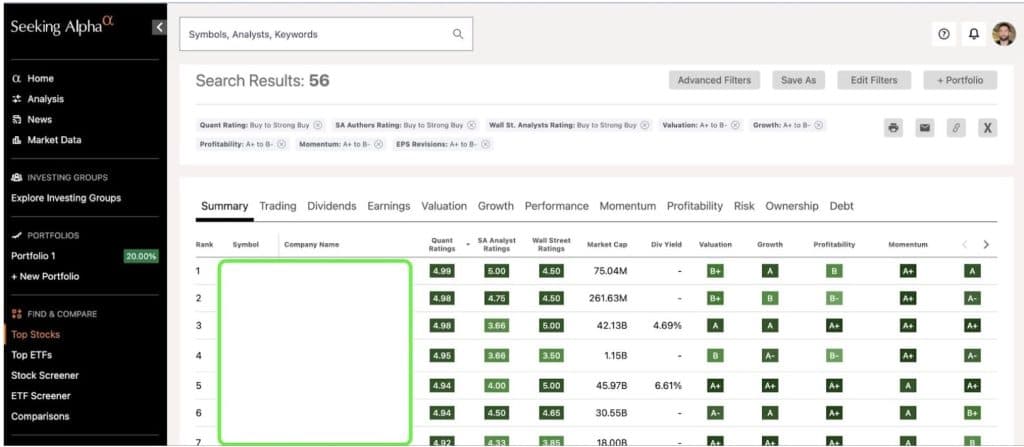This screenshot has width=1024, height=447.
Task: Open the notifications bell
Action: (974, 35)
